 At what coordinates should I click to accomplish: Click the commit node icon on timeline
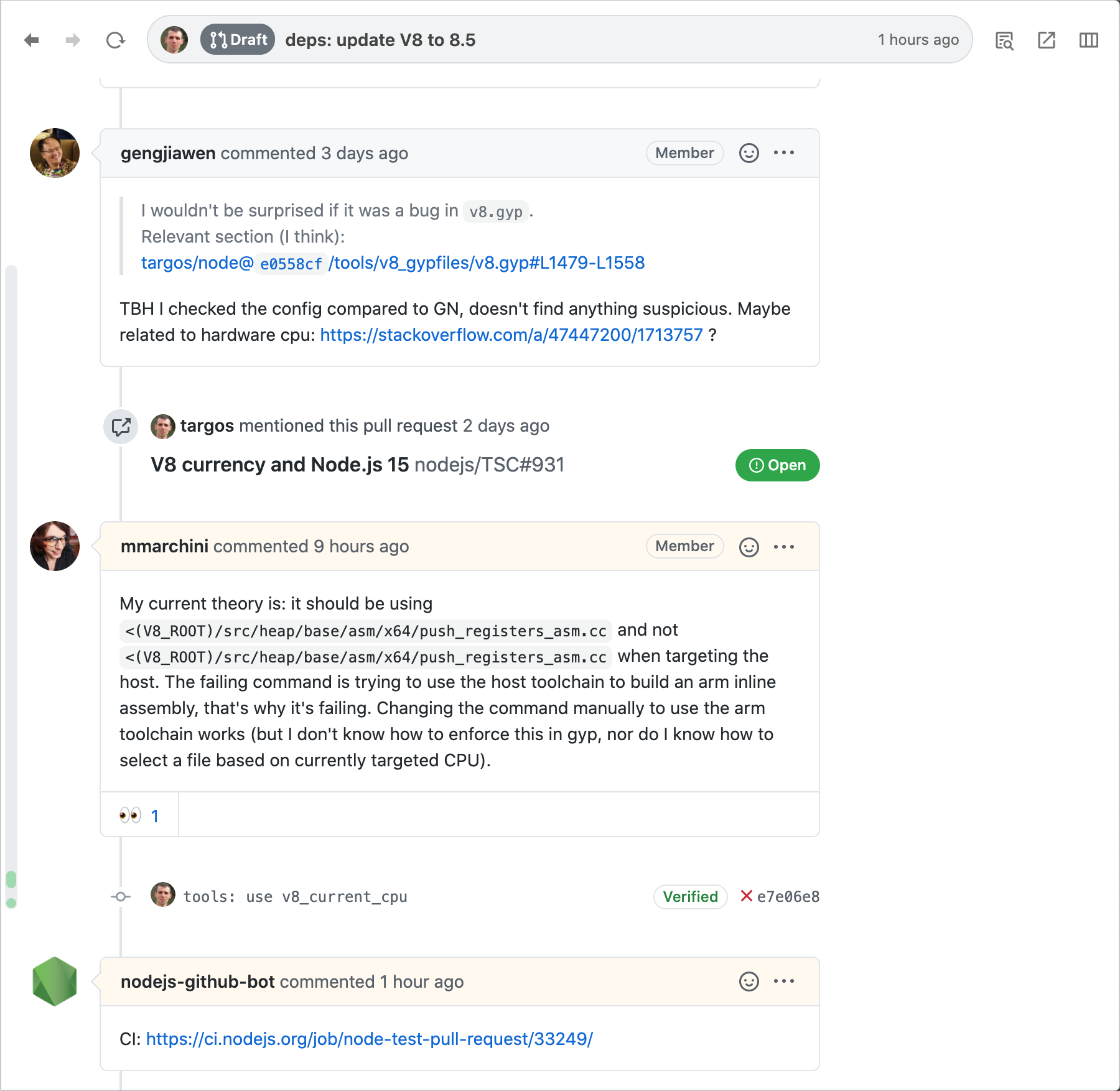[121, 897]
